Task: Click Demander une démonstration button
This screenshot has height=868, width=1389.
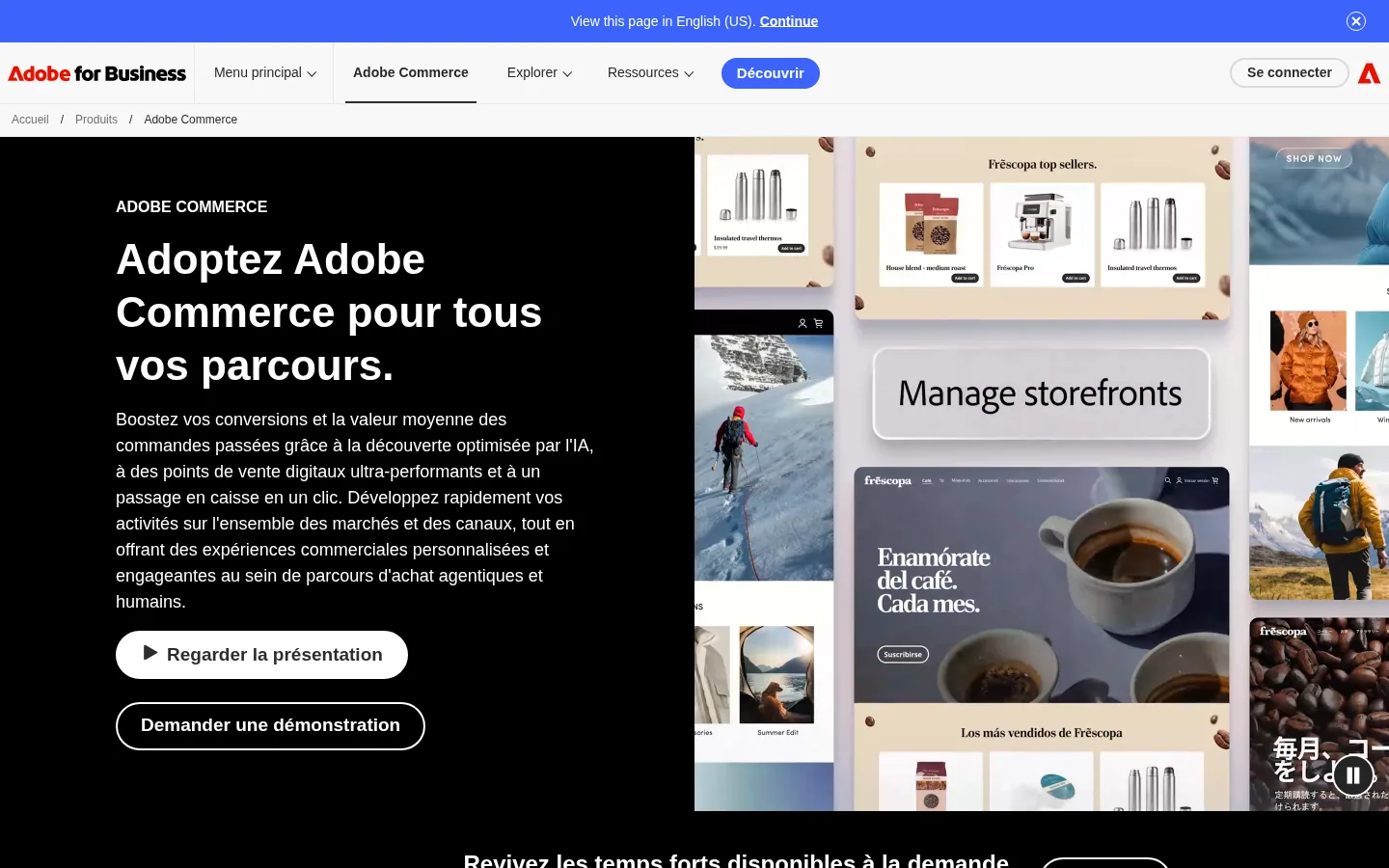Action: [x=270, y=726]
